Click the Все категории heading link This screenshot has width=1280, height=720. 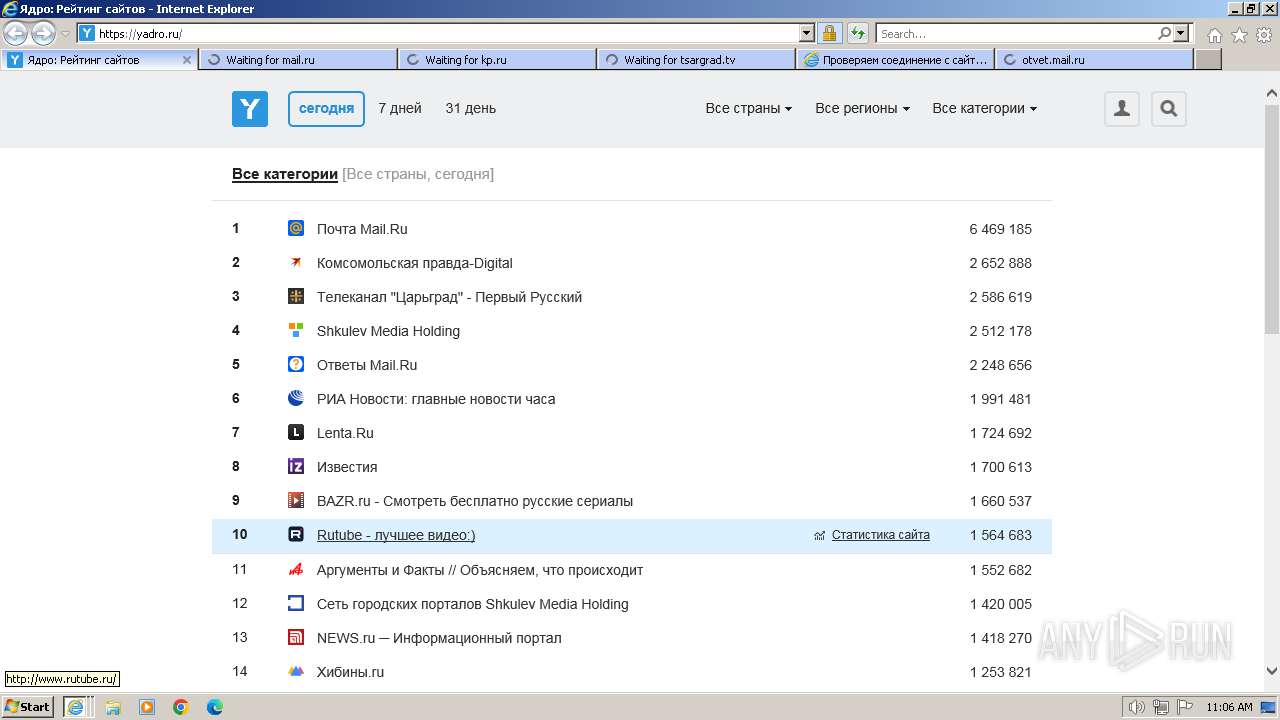285,174
